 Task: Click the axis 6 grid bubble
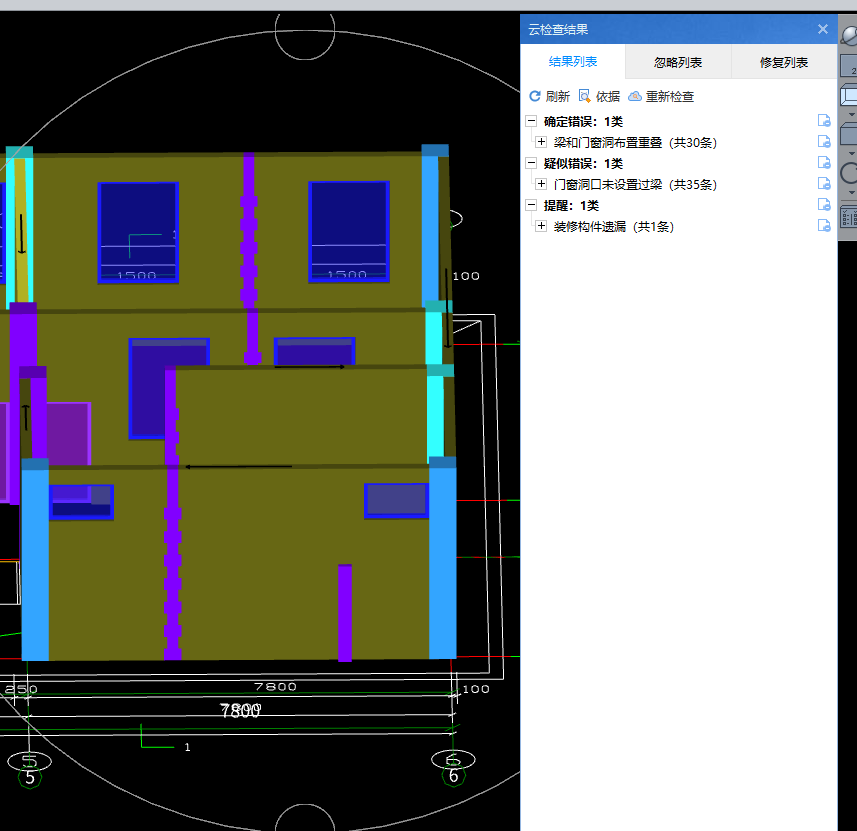point(453,776)
